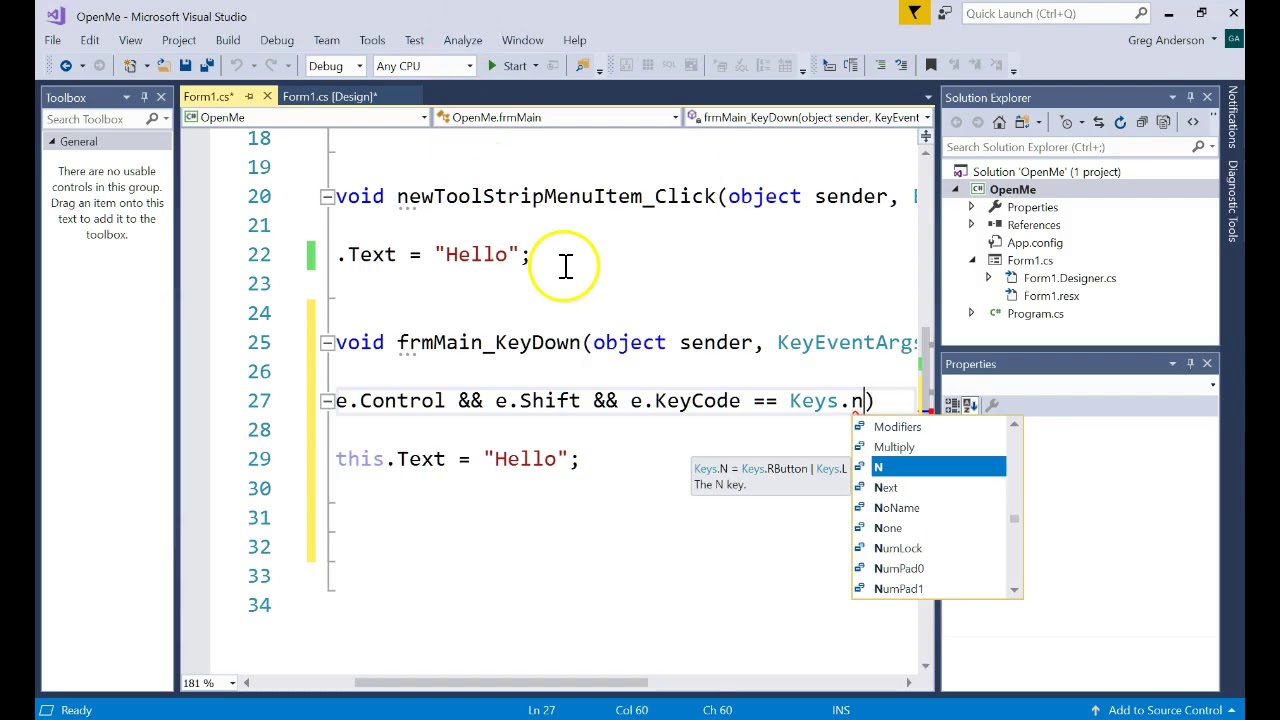
Task: Expand the References node
Action: click(x=971, y=225)
